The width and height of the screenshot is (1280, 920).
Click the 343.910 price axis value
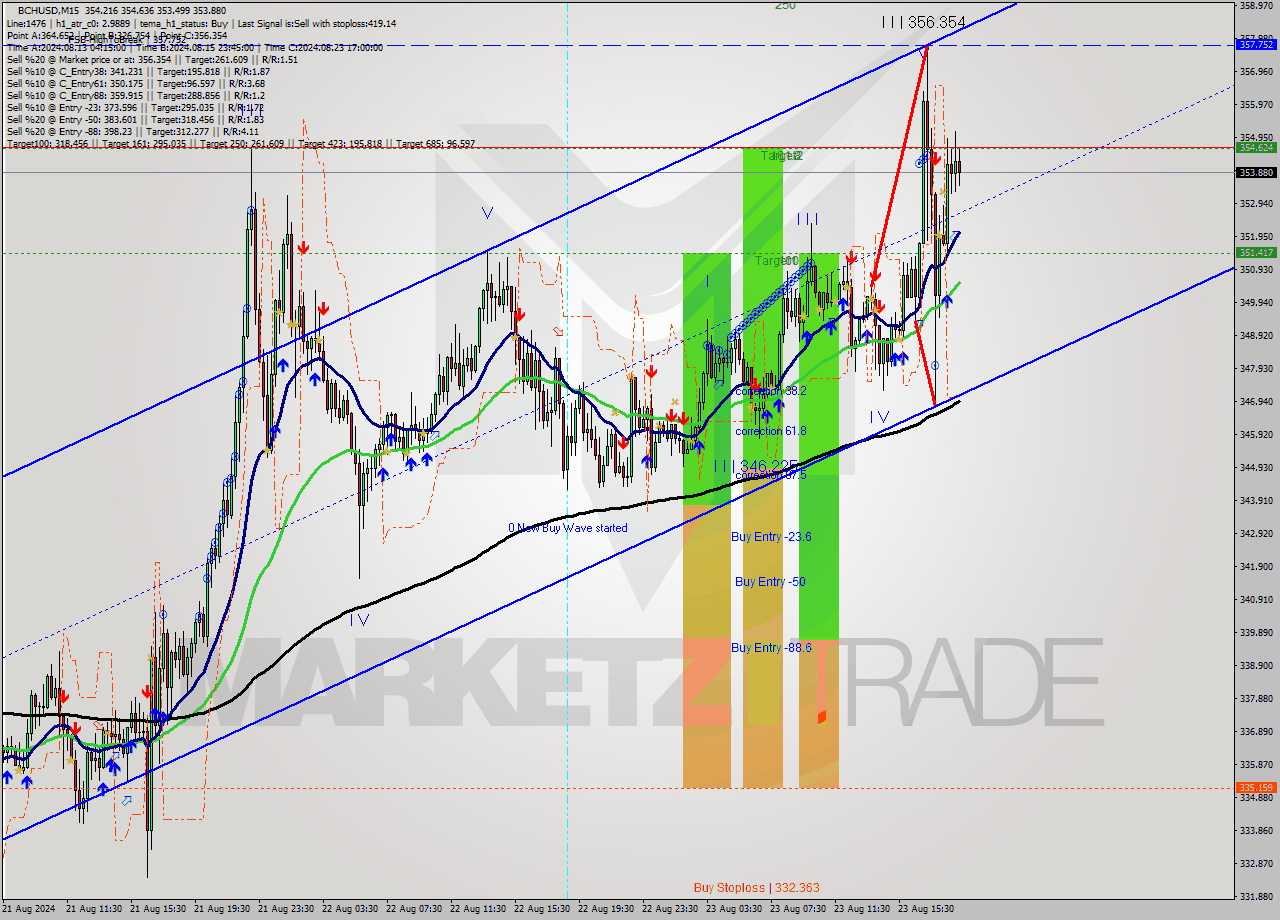tap(1256, 500)
